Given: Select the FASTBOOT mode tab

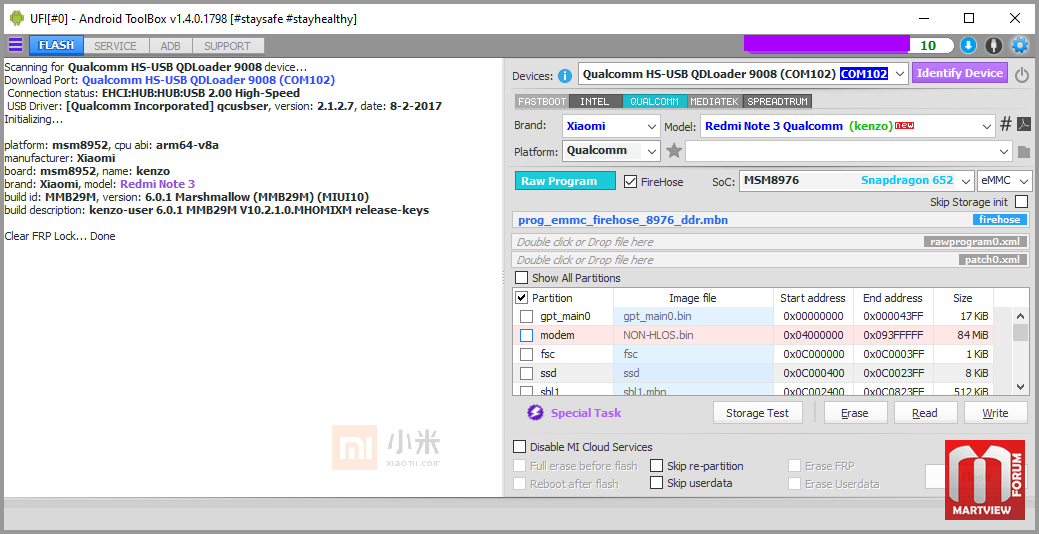Looking at the screenshot, I should (x=542, y=101).
